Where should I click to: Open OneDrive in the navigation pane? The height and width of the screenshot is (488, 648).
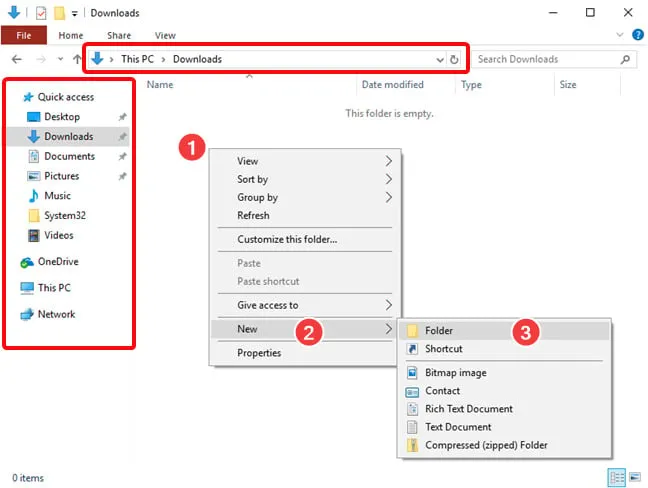tap(59, 262)
